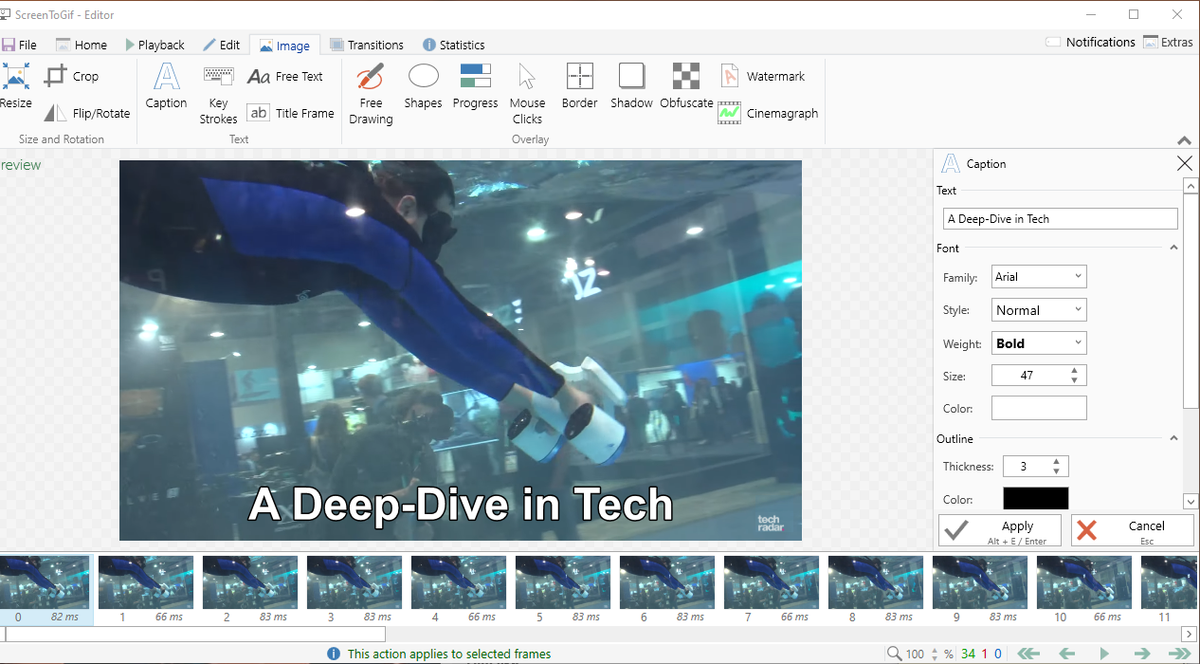The image size is (1200, 664).
Task: Open the Free Drawing tool
Action: coord(370,93)
